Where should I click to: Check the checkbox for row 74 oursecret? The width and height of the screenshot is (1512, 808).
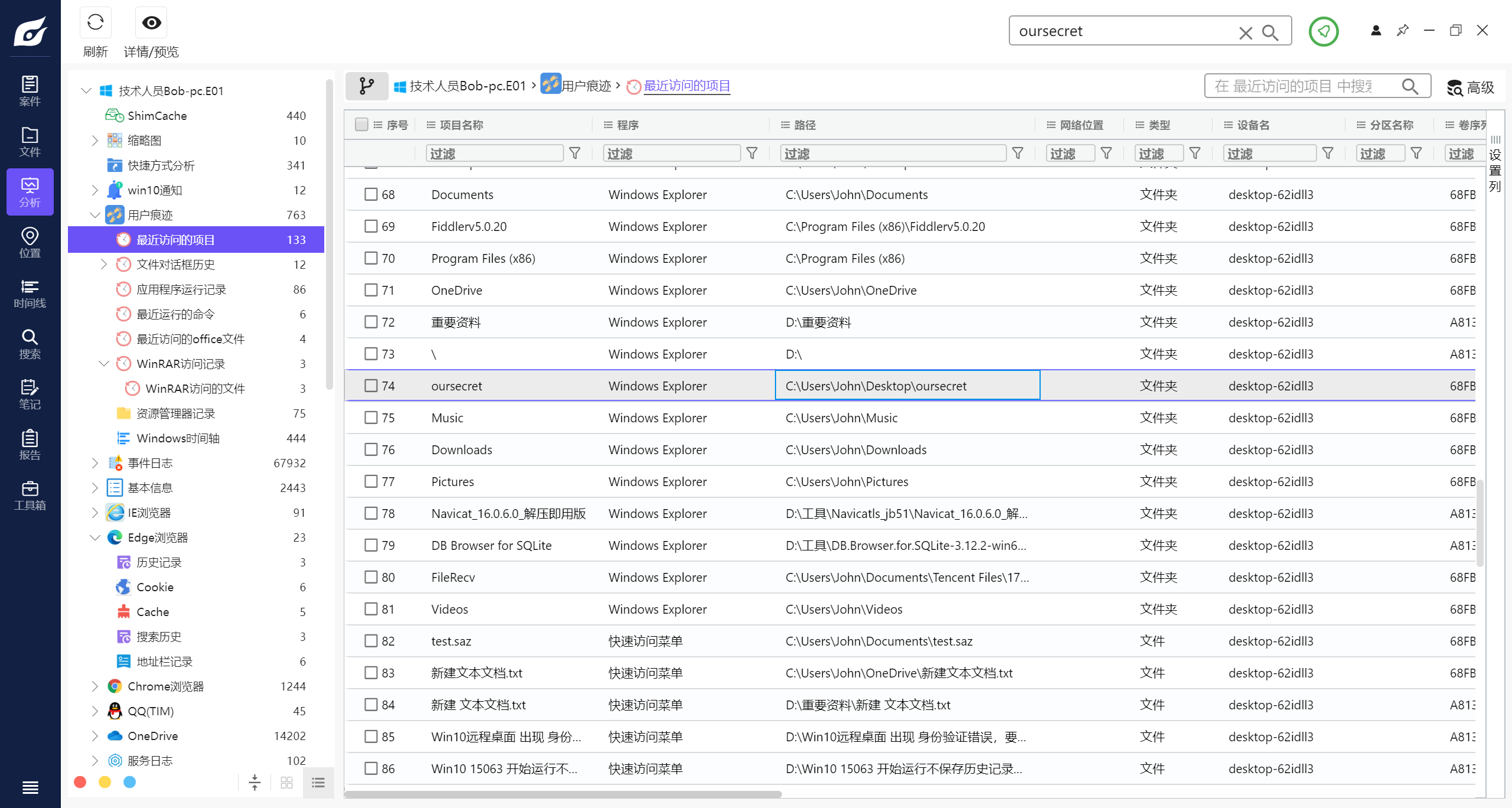(x=371, y=386)
